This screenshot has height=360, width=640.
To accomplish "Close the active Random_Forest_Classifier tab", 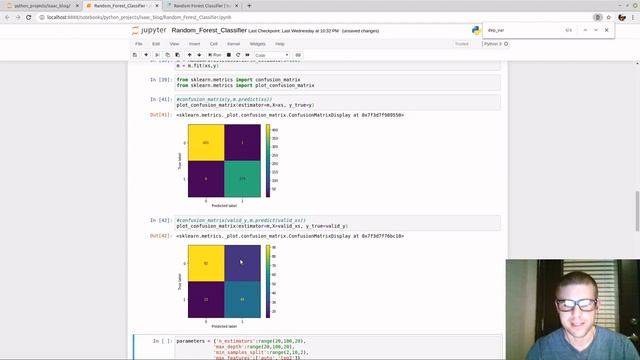I will tap(157, 6).
